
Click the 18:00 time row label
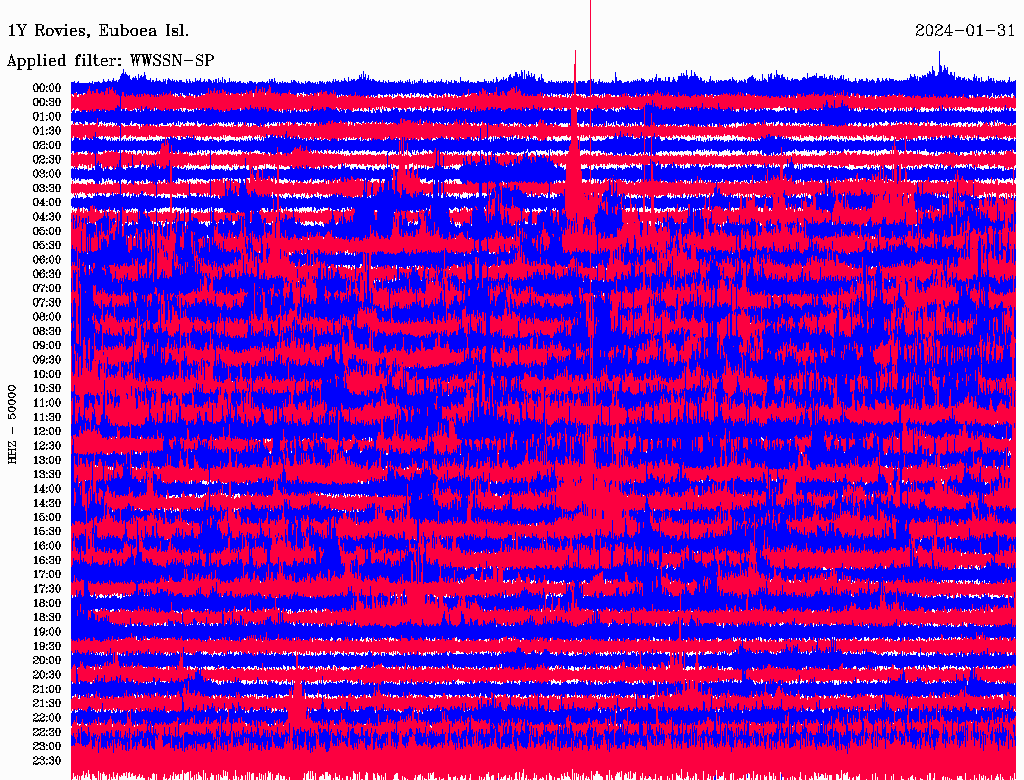point(47,604)
